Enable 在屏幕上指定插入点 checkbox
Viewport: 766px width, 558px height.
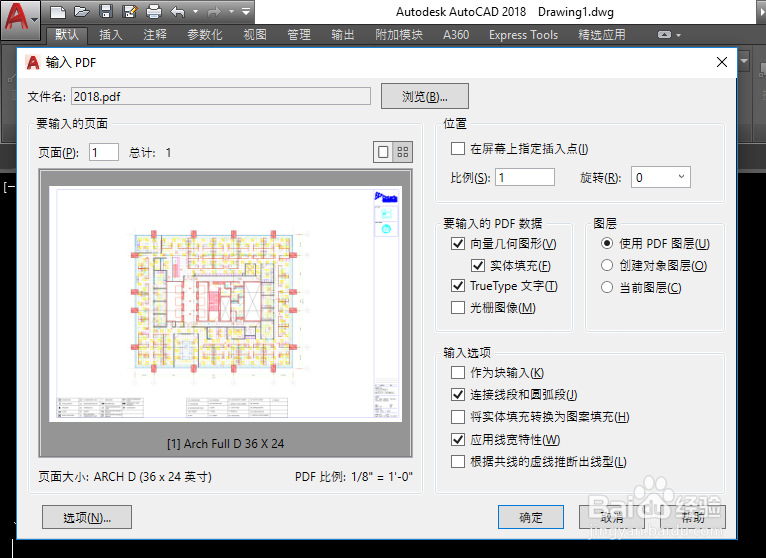coord(458,149)
